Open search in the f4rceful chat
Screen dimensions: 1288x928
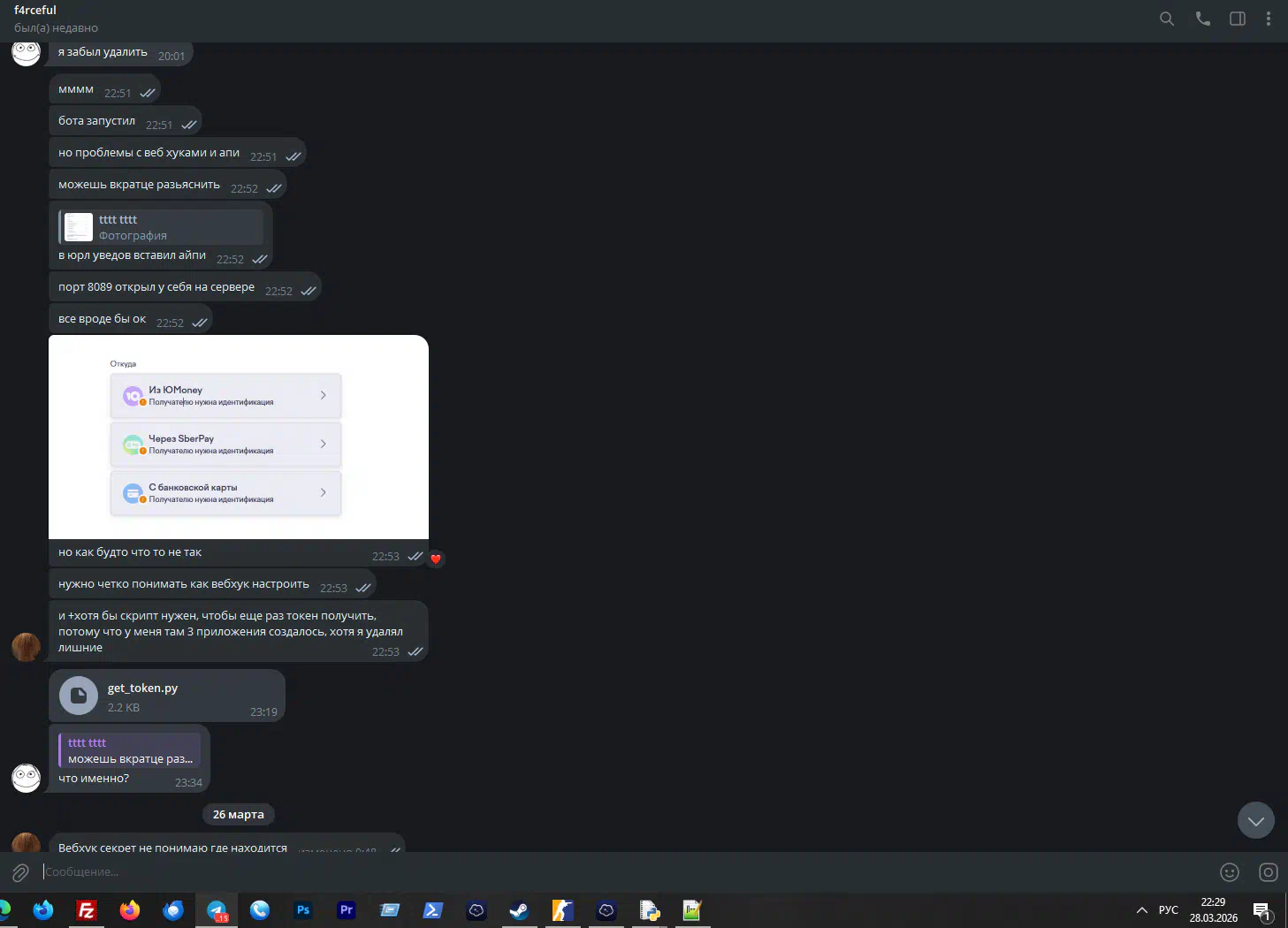tap(1167, 19)
